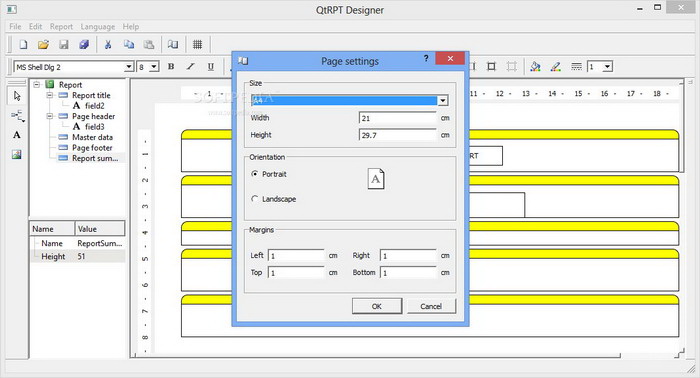The height and width of the screenshot is (378, 700).
Task: Select the arrow pointer tool
Action: pyautogui.click(x=17, y=96)
